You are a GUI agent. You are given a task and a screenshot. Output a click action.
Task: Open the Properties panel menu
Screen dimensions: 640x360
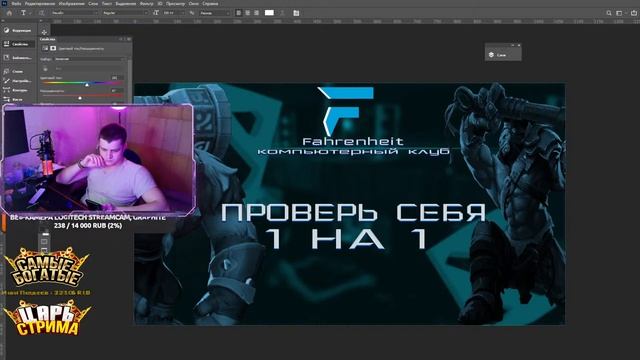pyautogui.click(x=129, y=39)
